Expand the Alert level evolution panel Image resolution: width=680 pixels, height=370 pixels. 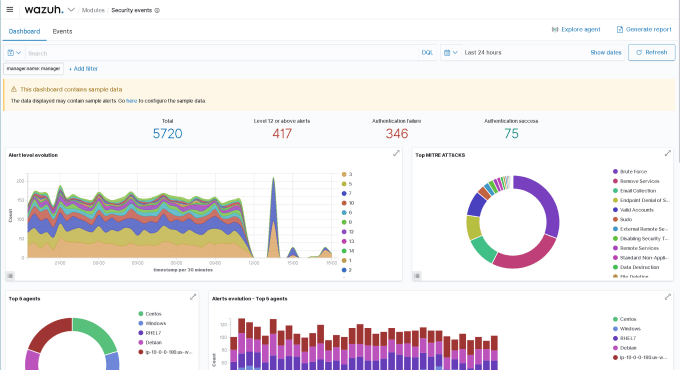click(x=396, y=153)
